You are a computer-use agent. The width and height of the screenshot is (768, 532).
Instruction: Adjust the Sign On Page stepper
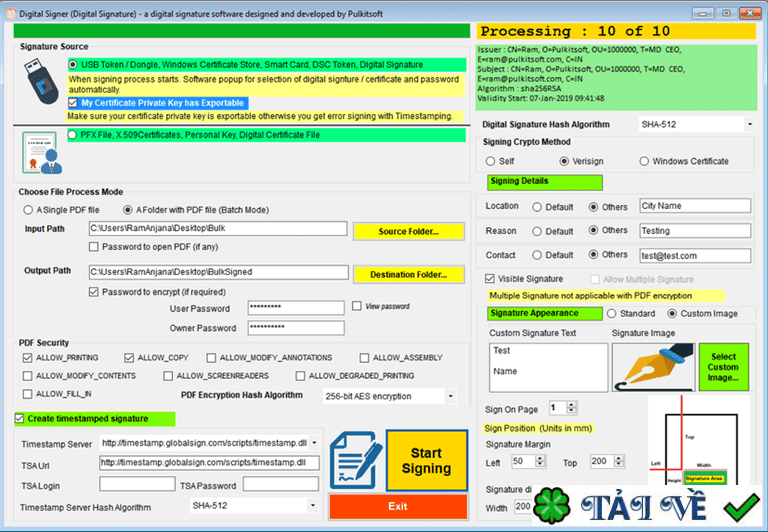point(571,408)
